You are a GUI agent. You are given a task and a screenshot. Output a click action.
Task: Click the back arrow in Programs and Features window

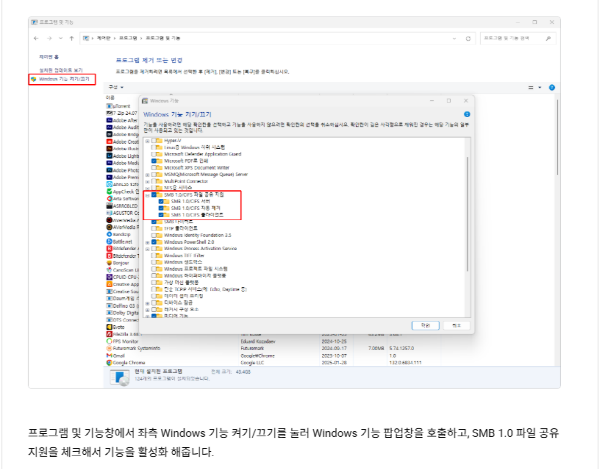(x=36, y=38)
